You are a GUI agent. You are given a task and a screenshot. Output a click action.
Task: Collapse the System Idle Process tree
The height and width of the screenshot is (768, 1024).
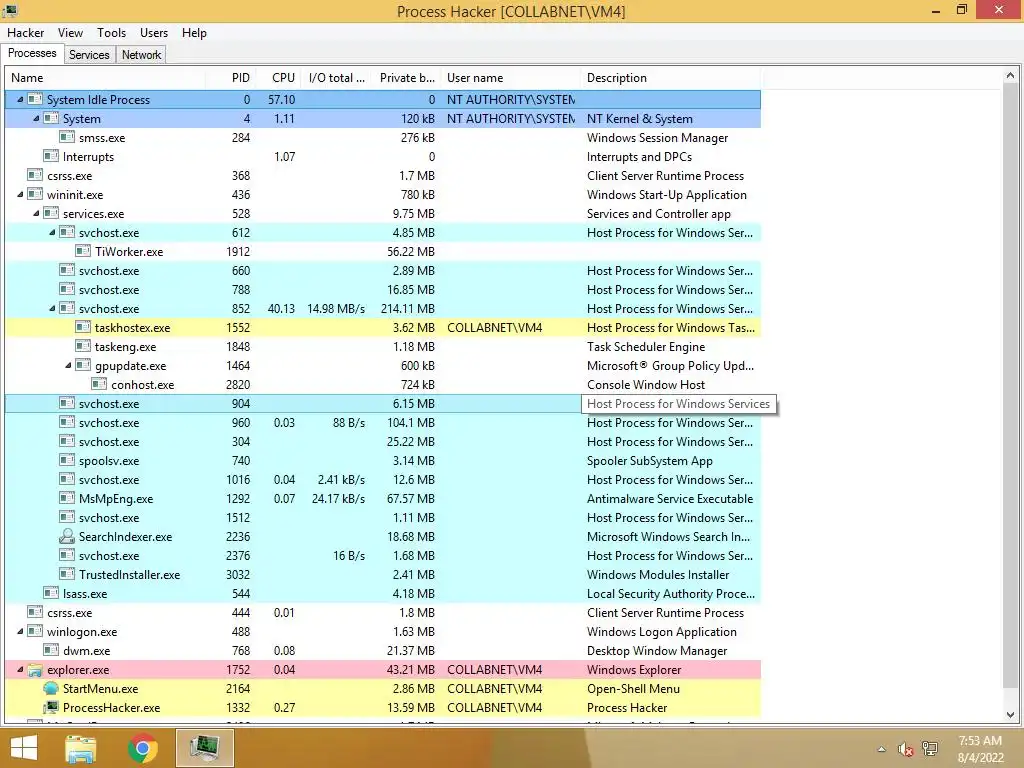pyautogui.click(x=20, y=99)
